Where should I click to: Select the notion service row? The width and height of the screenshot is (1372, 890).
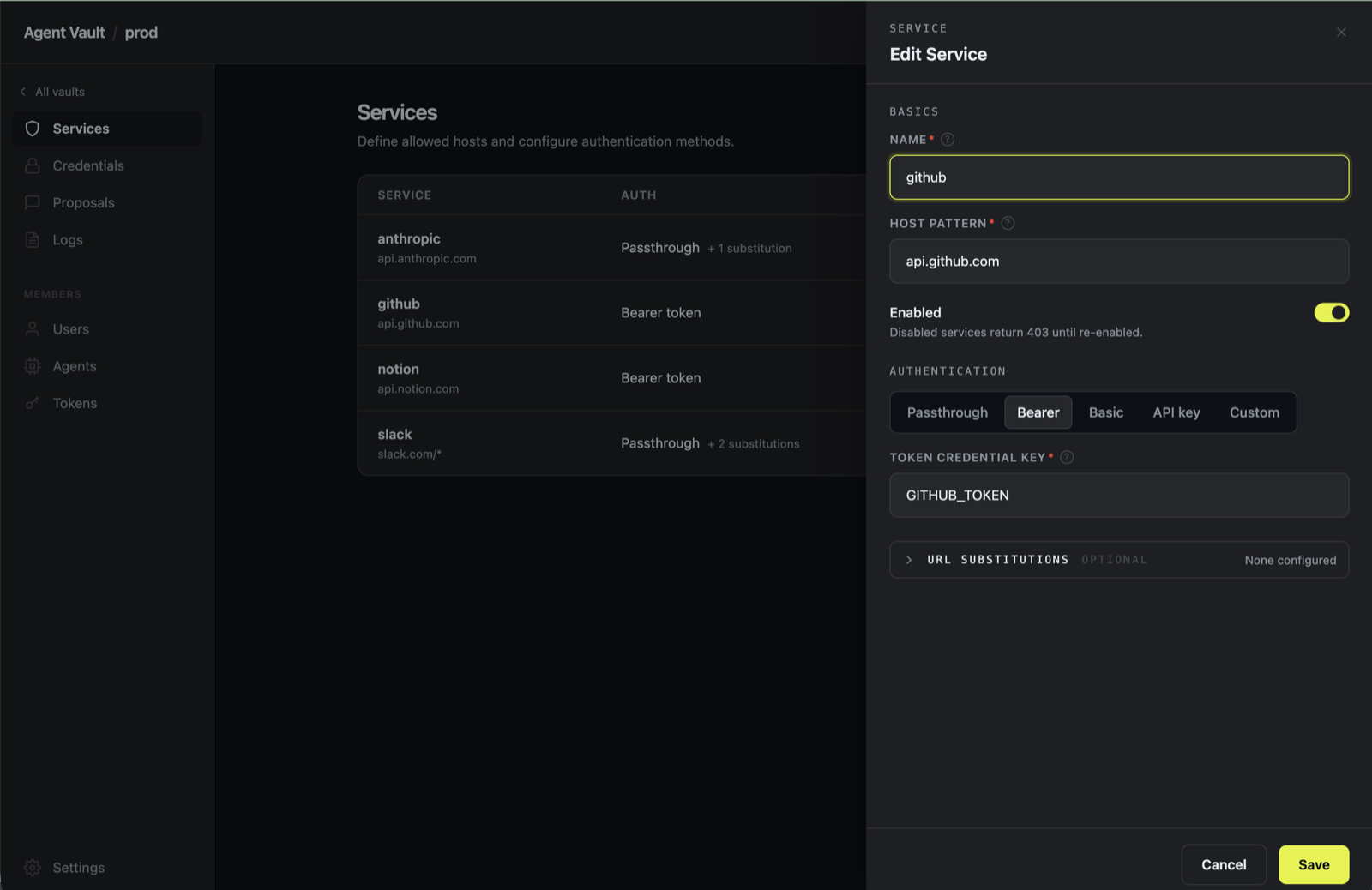click(x=612, y=377)
